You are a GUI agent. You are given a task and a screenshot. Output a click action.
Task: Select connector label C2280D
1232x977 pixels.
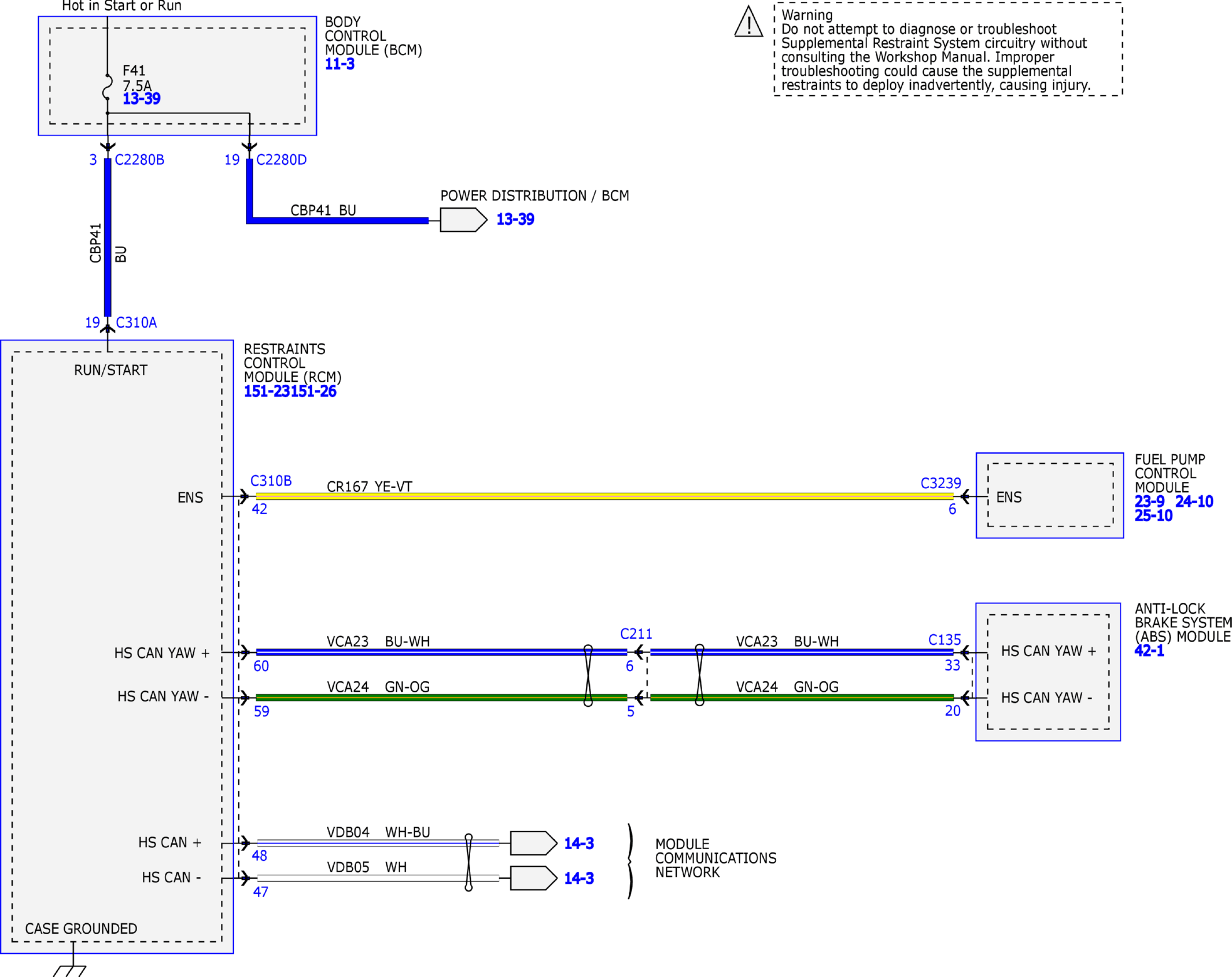281,160
